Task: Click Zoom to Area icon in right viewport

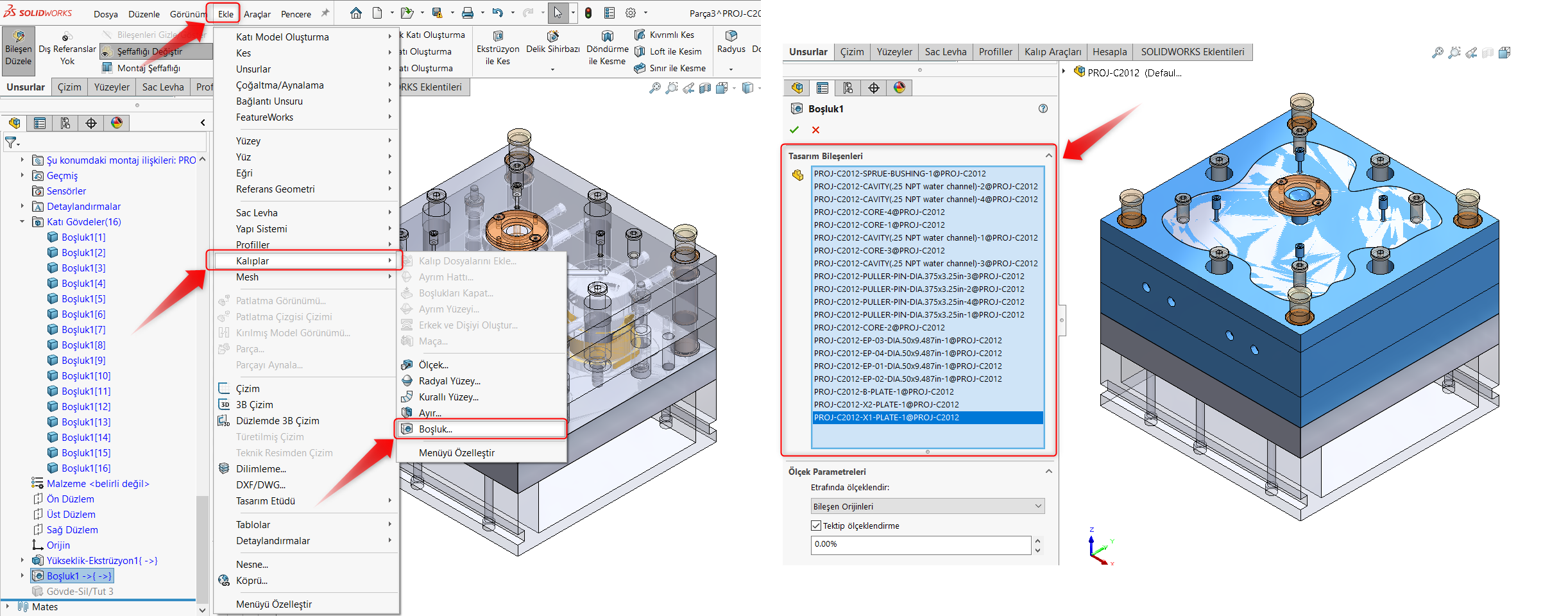Action: click(x=1454, y=53)
